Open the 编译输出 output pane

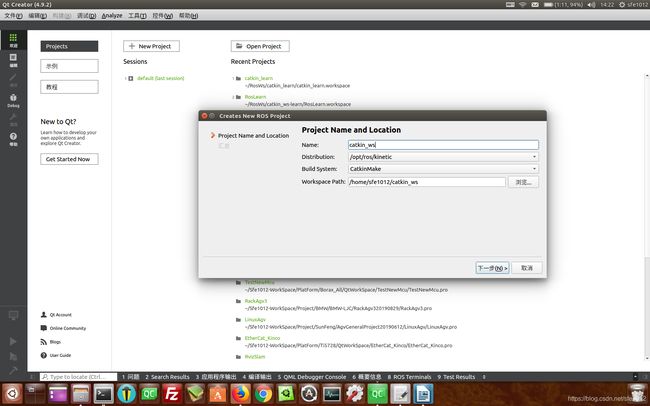pos(257,377)
